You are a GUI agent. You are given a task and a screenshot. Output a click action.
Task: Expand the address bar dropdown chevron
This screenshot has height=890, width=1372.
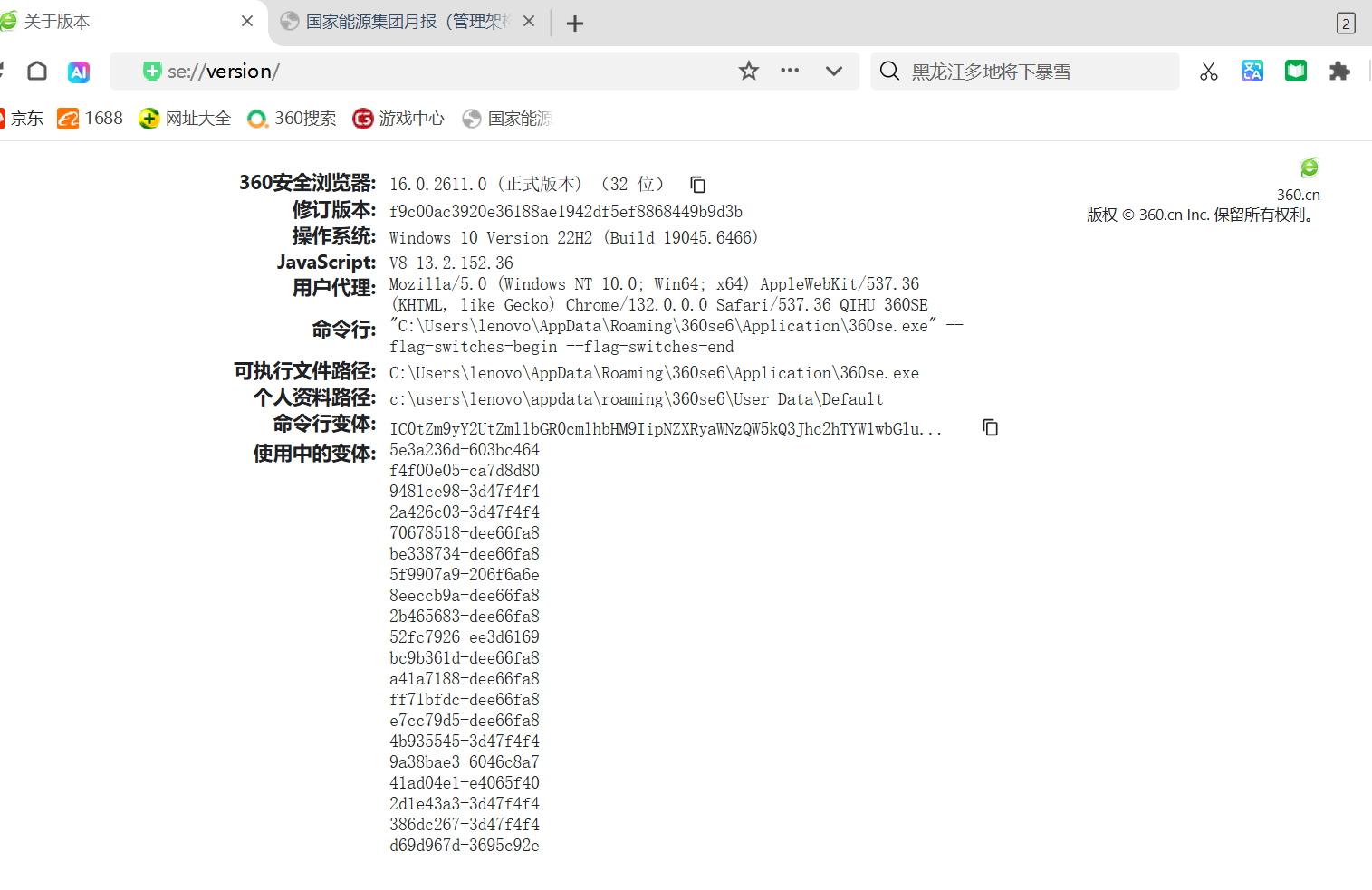tap(834, 71)
